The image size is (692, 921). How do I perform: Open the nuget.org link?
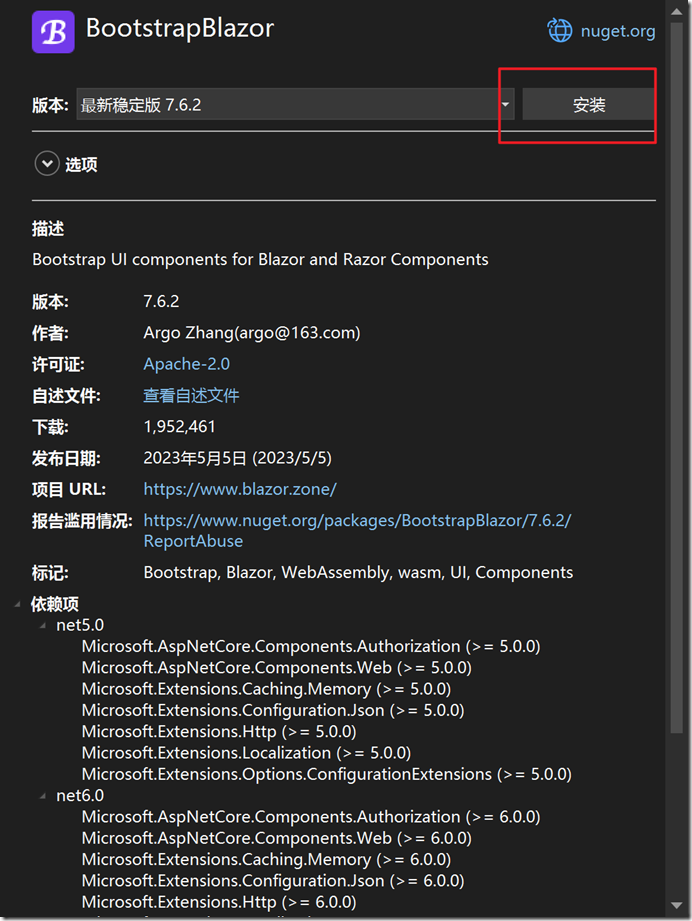pyautogui.click(x=617, y=31)
